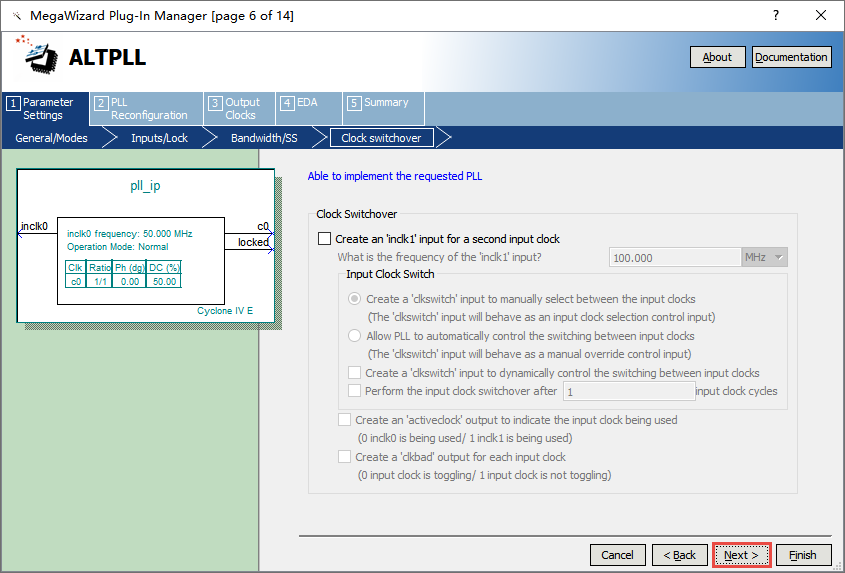Open the Documentation button
This screenshot has width=845, height=573.
tap(791, 57)
